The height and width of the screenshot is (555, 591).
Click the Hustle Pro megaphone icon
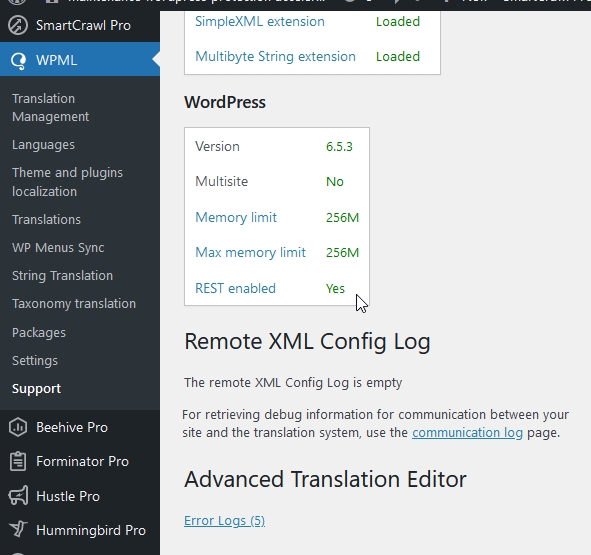pyautogui.click(x=18, y=496)
